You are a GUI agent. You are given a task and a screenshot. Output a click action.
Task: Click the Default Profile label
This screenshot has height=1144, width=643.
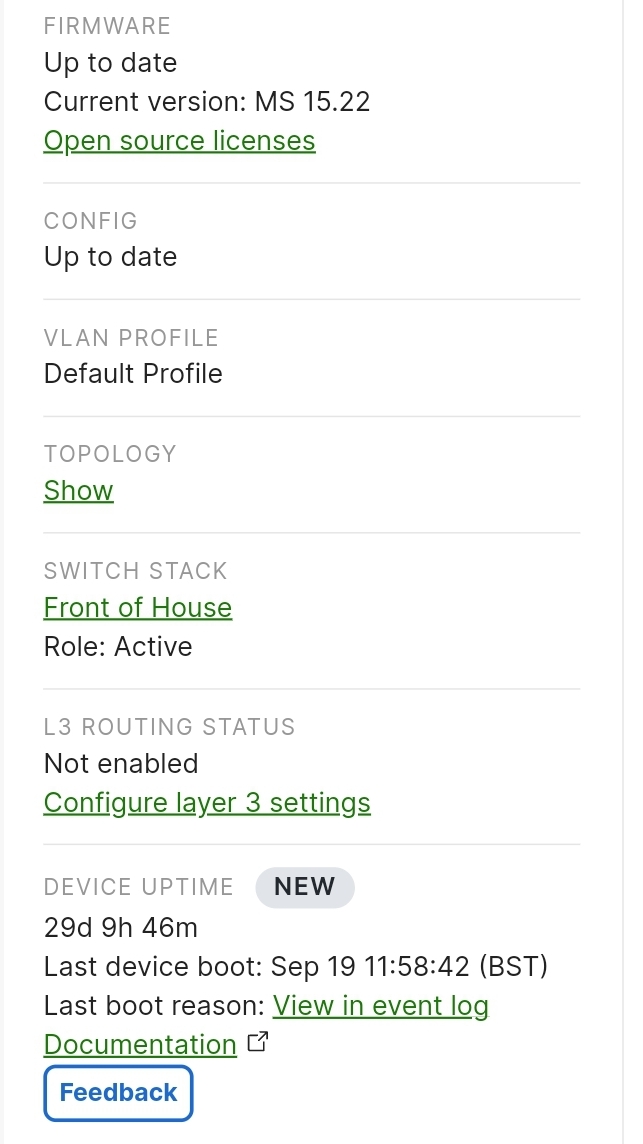[132, 374]
